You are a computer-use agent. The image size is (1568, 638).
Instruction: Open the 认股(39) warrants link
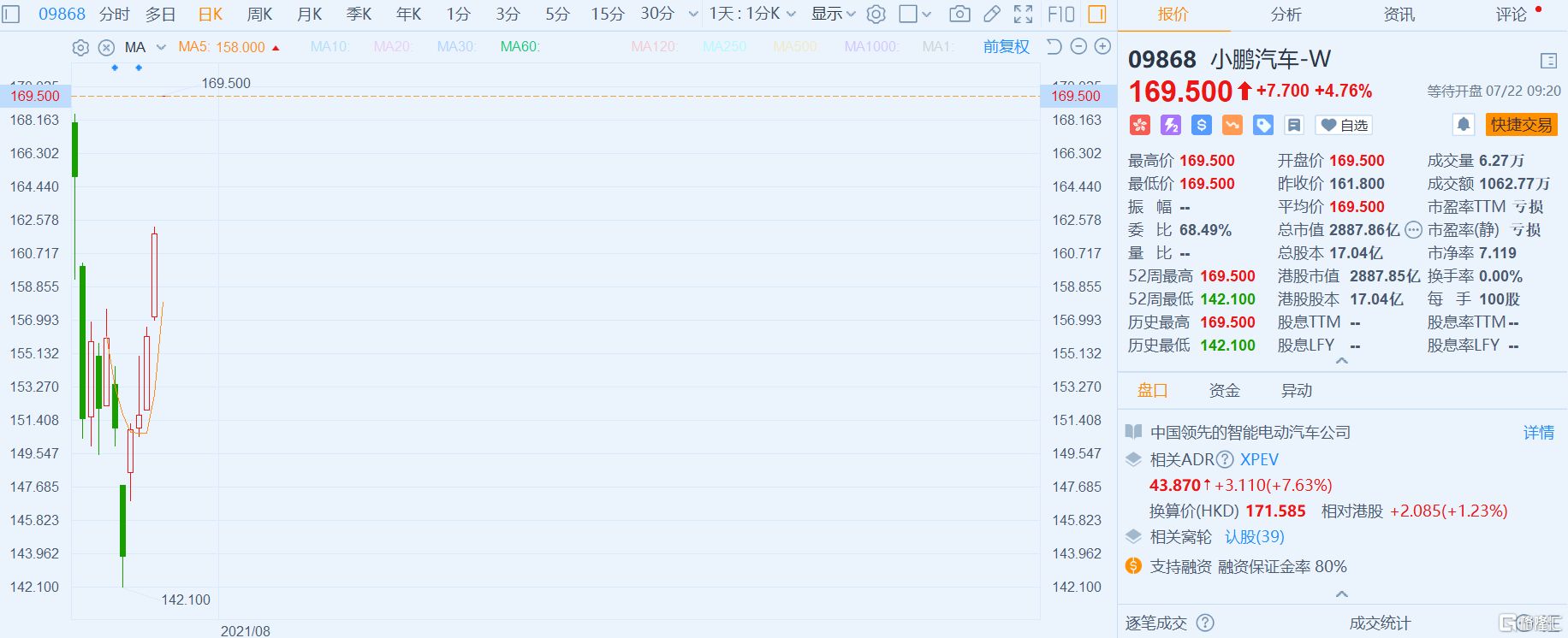point(1255,537)
